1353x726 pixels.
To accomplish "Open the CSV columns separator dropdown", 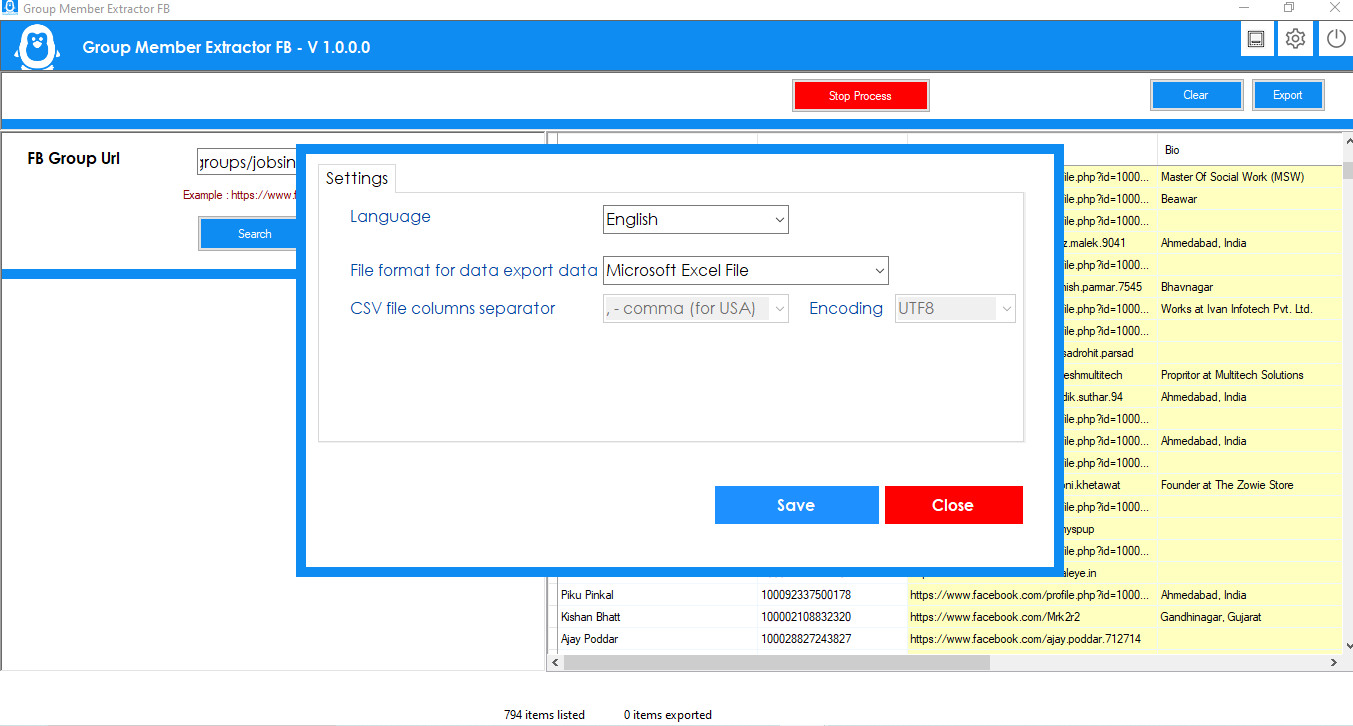I will 696,308.
